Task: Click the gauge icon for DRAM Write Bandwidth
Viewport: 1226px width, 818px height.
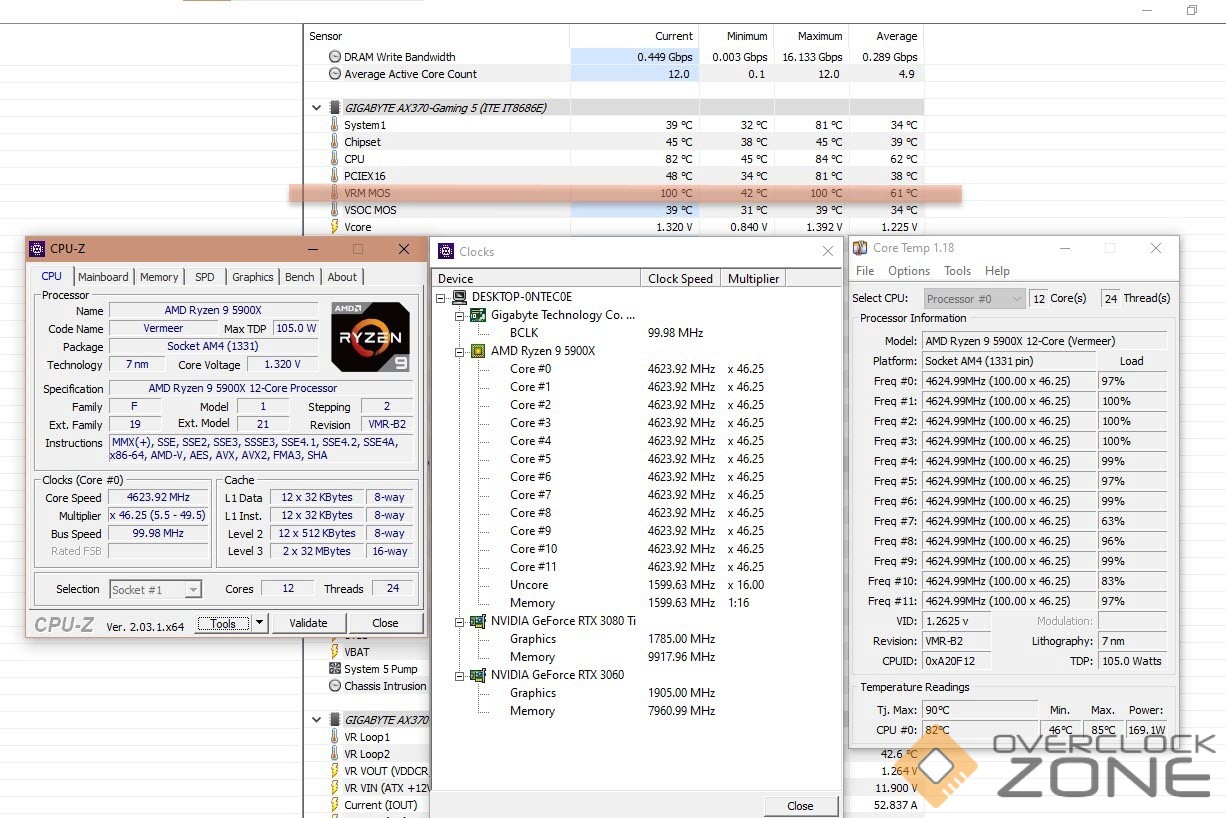Action: (x=335, y=57)
